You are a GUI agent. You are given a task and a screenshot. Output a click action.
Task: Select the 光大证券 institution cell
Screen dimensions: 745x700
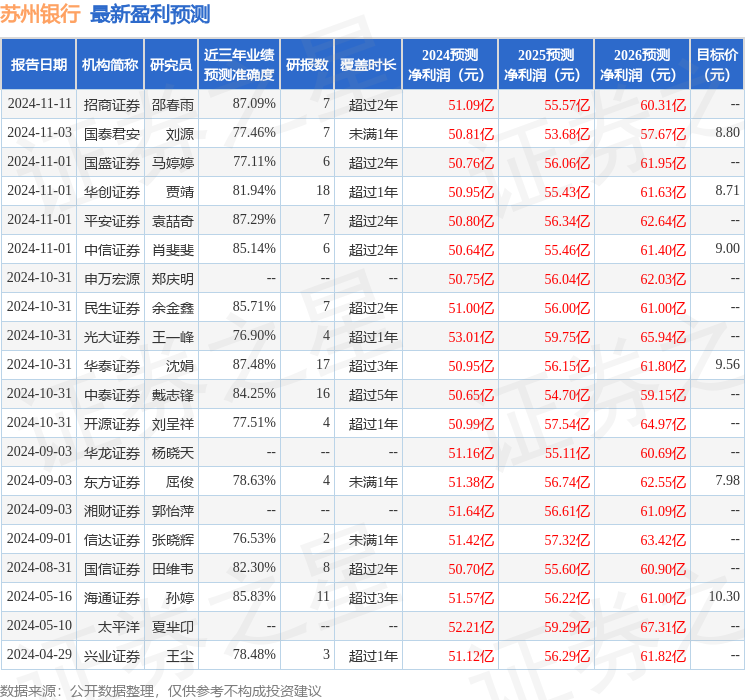point(112,337)
